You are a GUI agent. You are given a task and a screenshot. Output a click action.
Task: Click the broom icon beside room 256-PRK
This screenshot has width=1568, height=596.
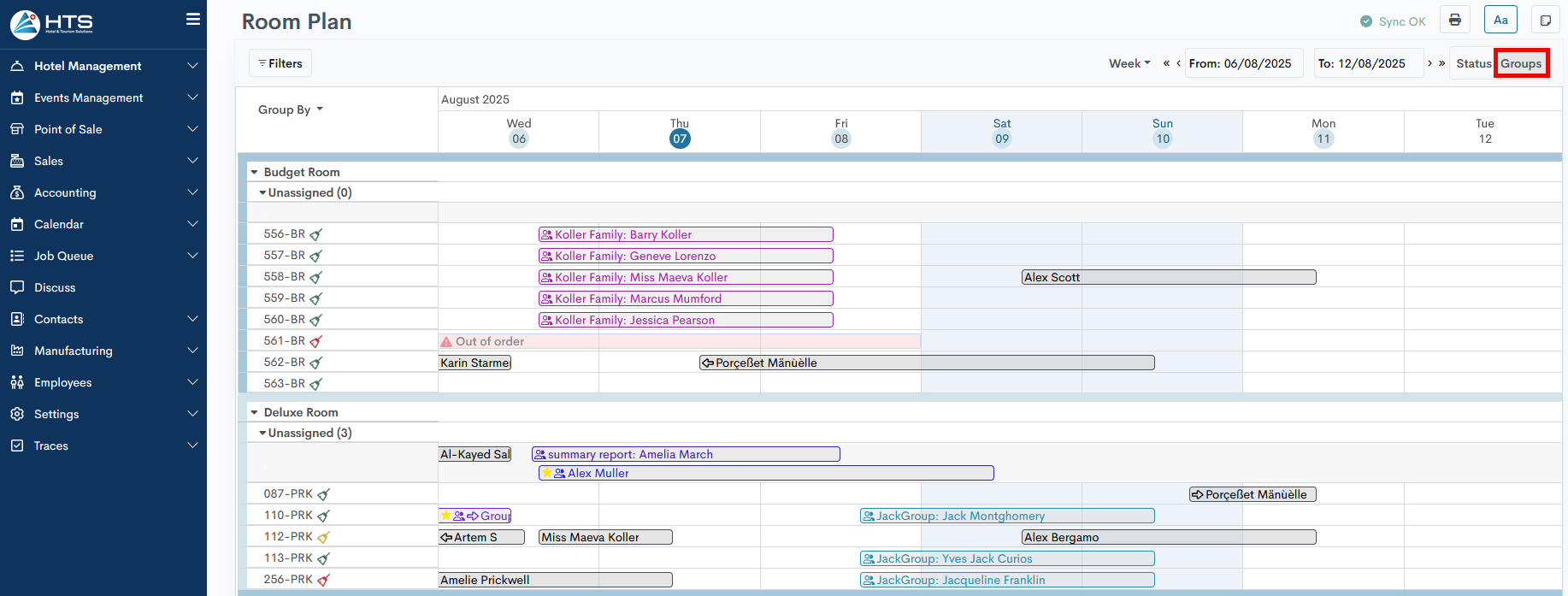[x=323, y=580]
